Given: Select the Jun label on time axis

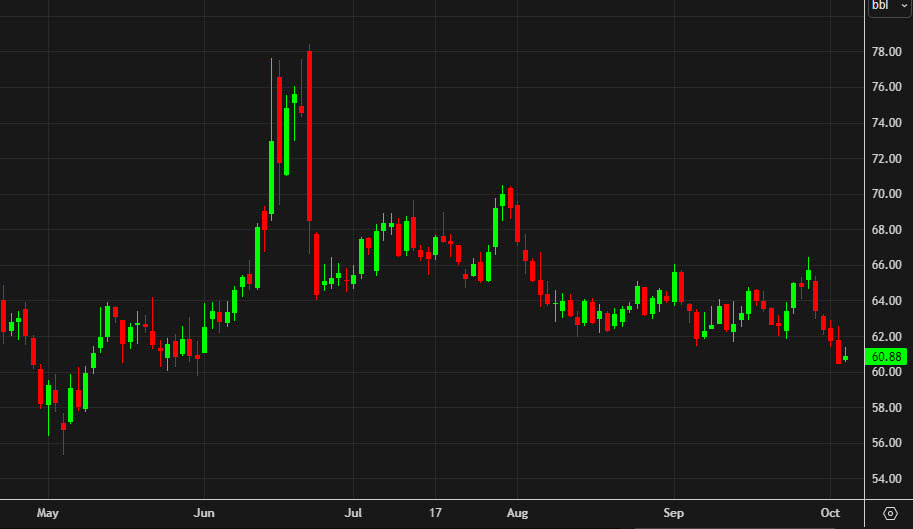Looking at the screenshot, I should [203, 513].
